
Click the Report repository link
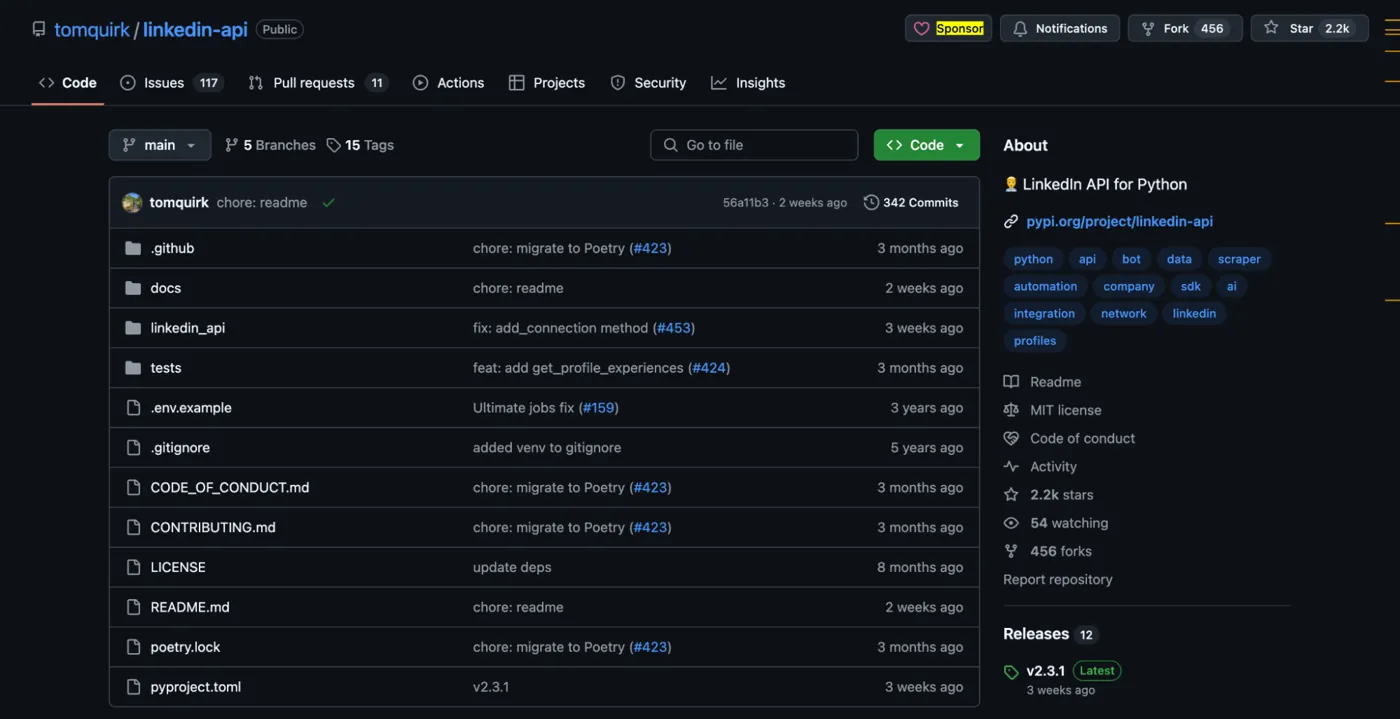(x=1057, y=580)
